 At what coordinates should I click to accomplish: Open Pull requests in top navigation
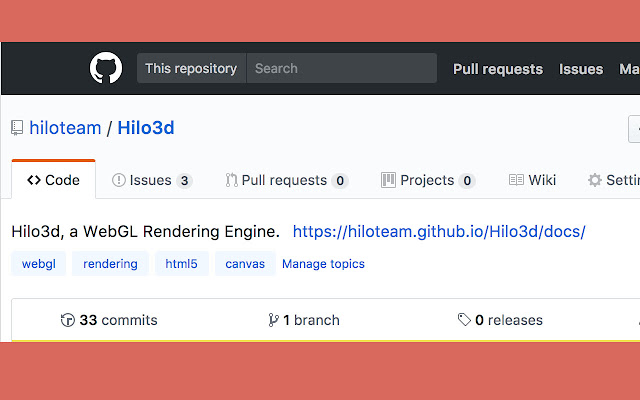[x=497, y=69]
